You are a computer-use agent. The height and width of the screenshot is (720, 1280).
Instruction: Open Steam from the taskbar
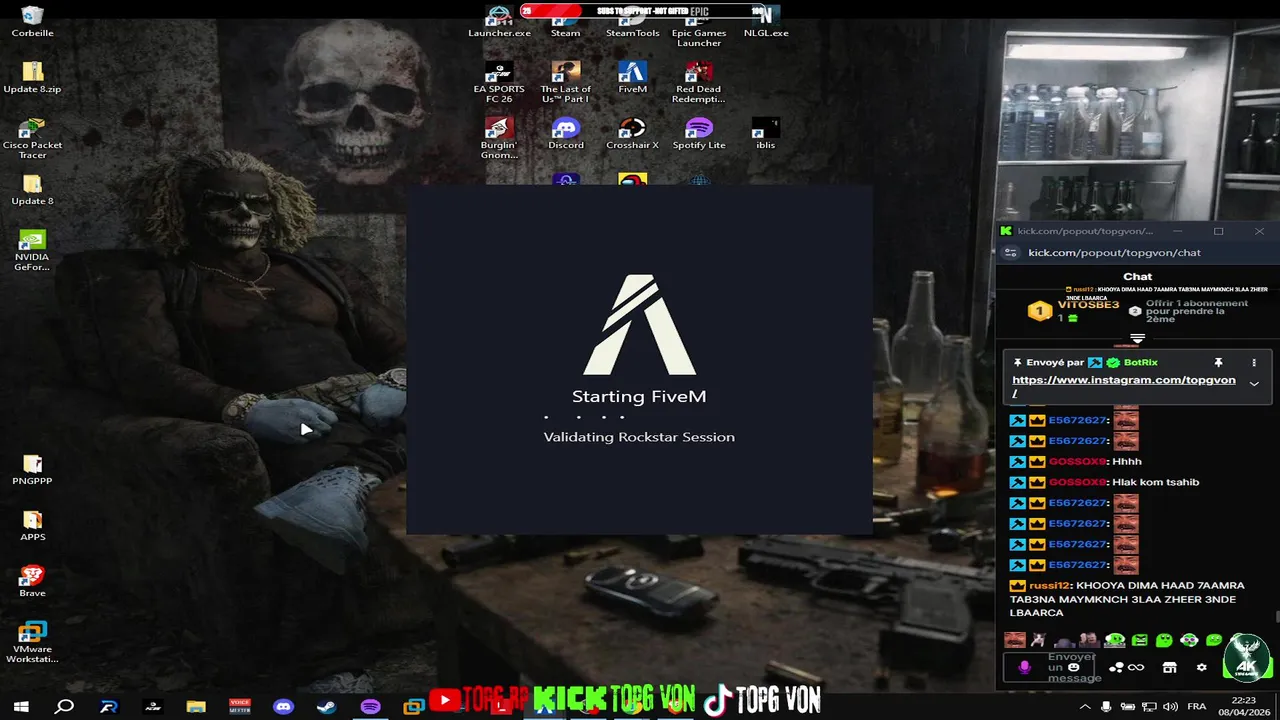327,706
